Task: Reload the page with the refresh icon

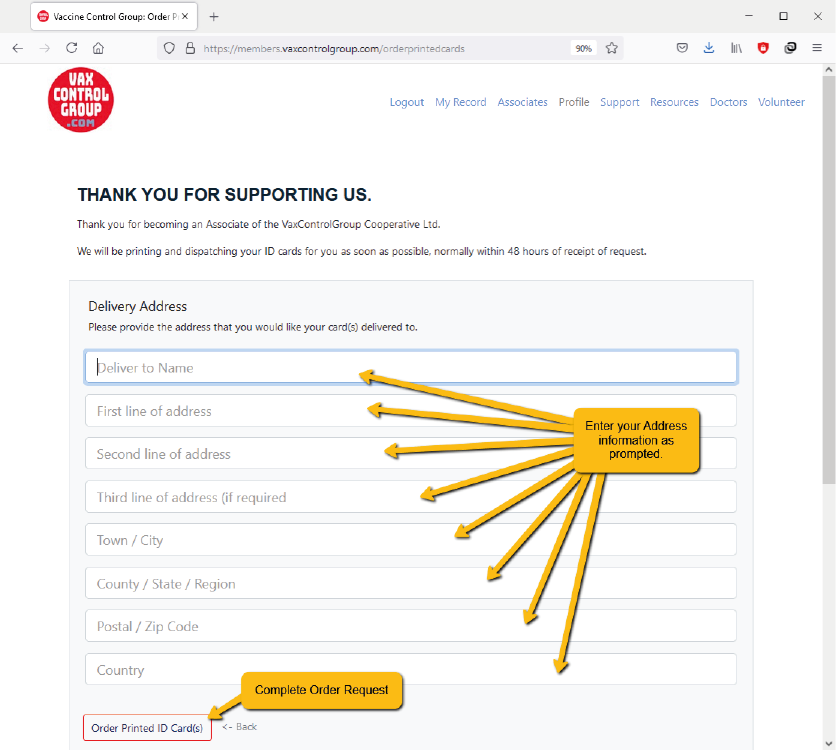Action: coord(72,48)
